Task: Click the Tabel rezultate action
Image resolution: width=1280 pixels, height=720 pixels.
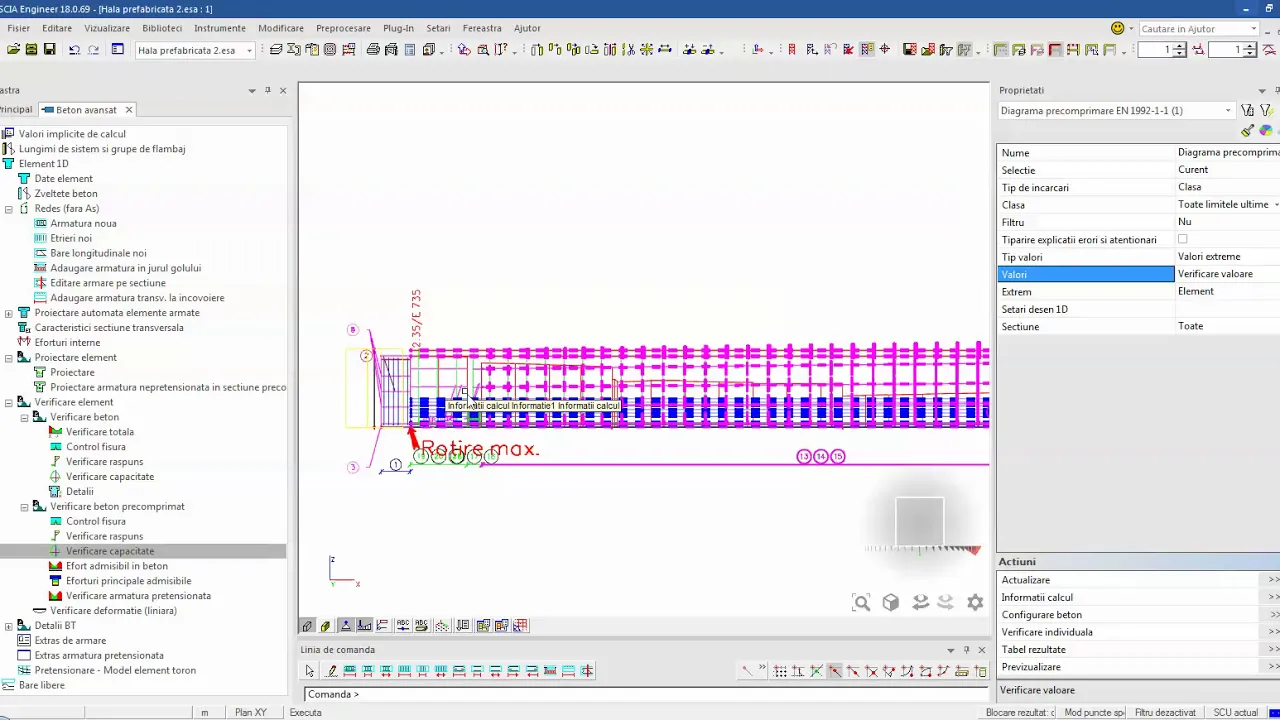Action: coord(1139,649)
